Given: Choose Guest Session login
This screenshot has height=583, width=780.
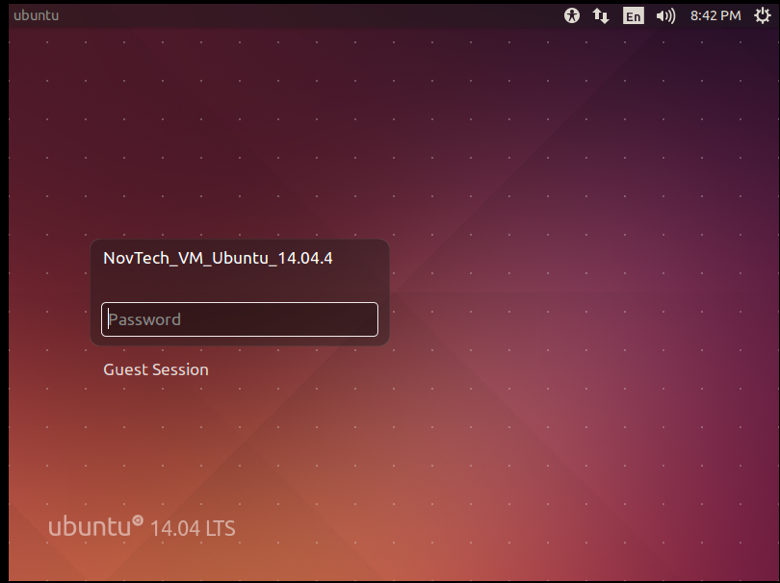Looking at the screenshot, I should (156, 370).
